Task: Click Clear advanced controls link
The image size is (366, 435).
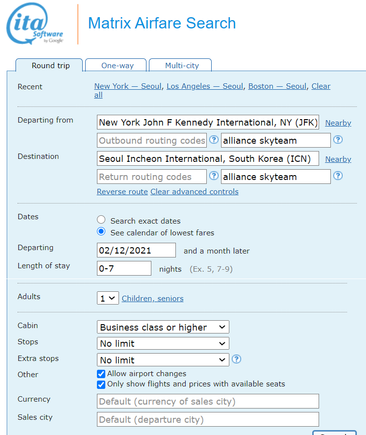Action: pyautogui.click(x=194, y=192)
